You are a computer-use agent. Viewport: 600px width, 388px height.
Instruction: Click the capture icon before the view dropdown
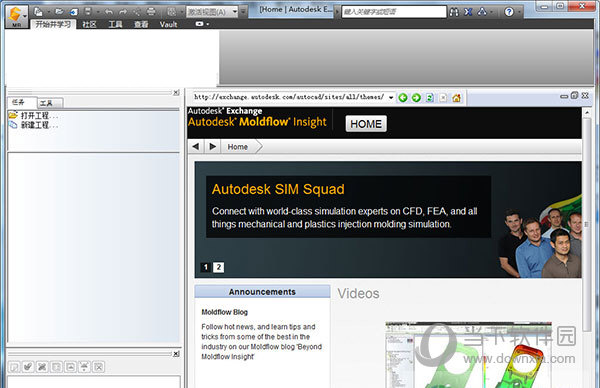pos(172,12)
